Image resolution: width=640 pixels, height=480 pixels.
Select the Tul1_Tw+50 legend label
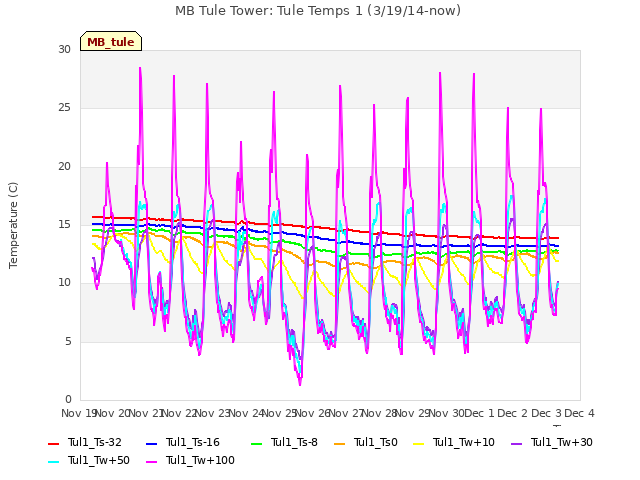[99, 460]
